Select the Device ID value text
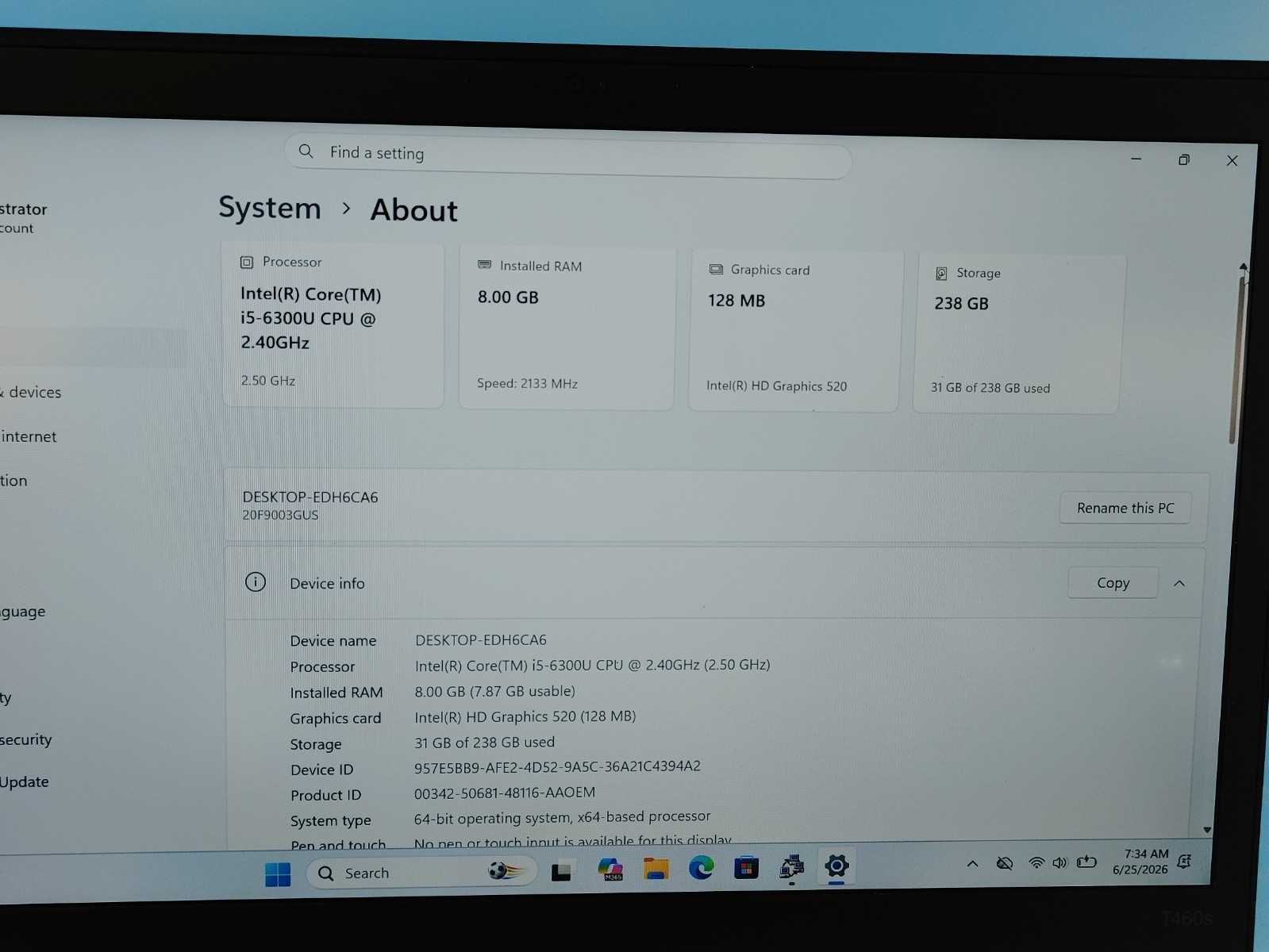Screen dimensions: 1269x952 coord(557,766)
